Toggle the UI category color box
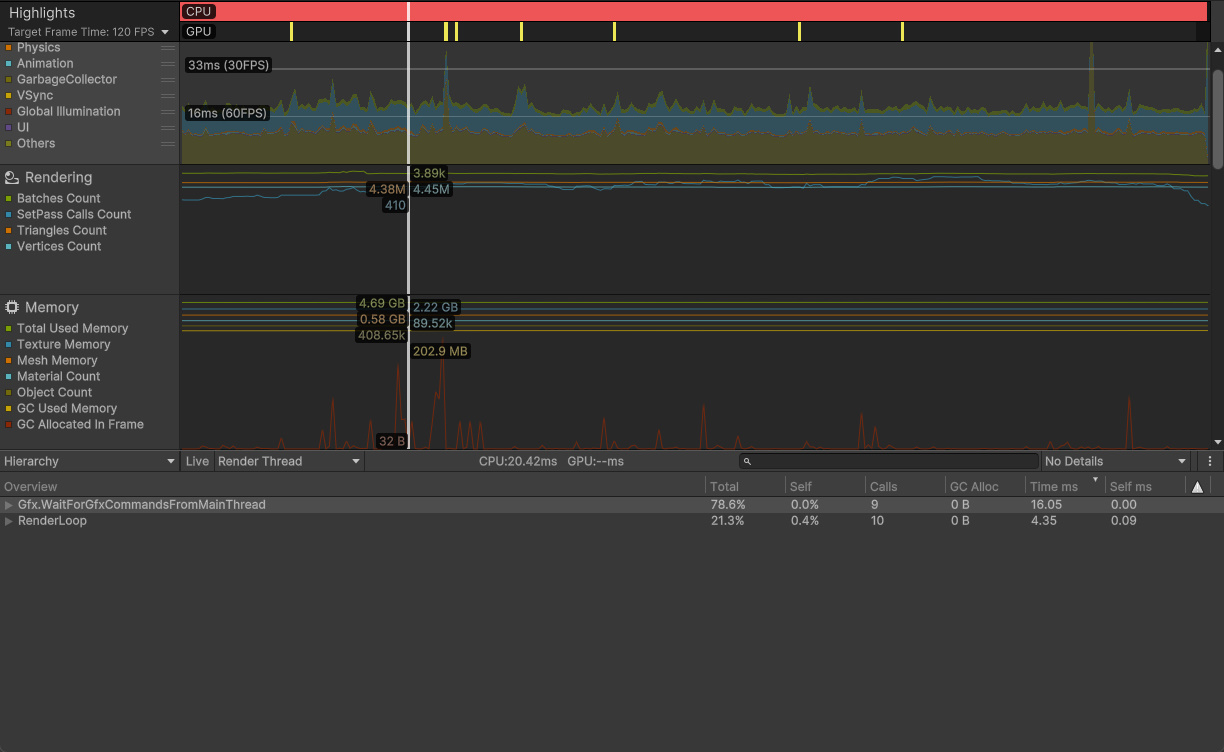 pyautogui.click(x=9, y=127)
